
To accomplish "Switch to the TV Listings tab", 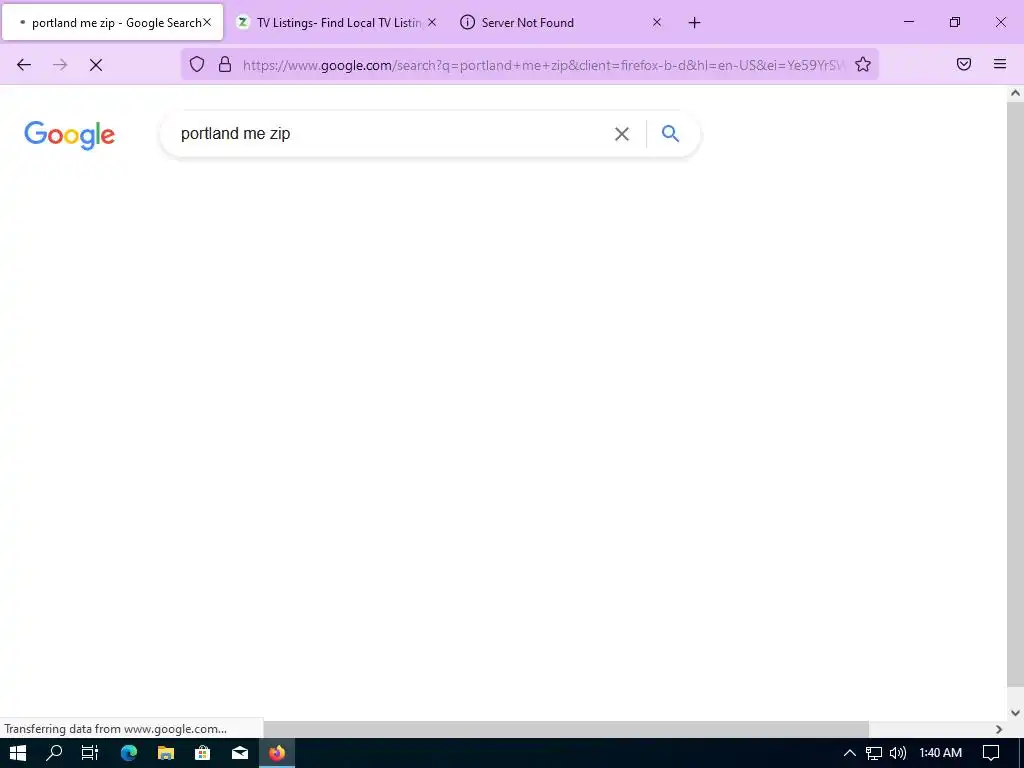I will pyautogui.click(x=330, y=23).
